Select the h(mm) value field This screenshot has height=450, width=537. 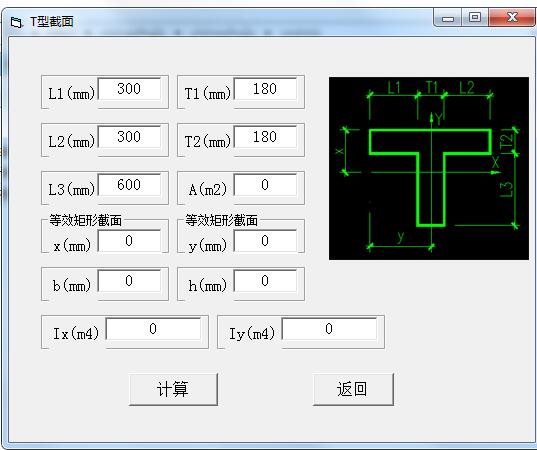pyautogui.click(x=265, y=281)
